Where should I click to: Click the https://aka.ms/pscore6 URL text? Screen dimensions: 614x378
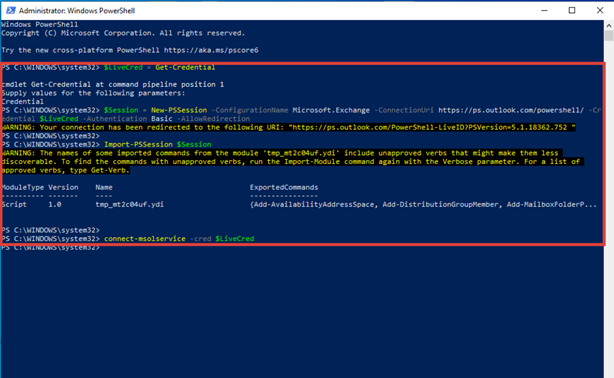tap(211, 50)
